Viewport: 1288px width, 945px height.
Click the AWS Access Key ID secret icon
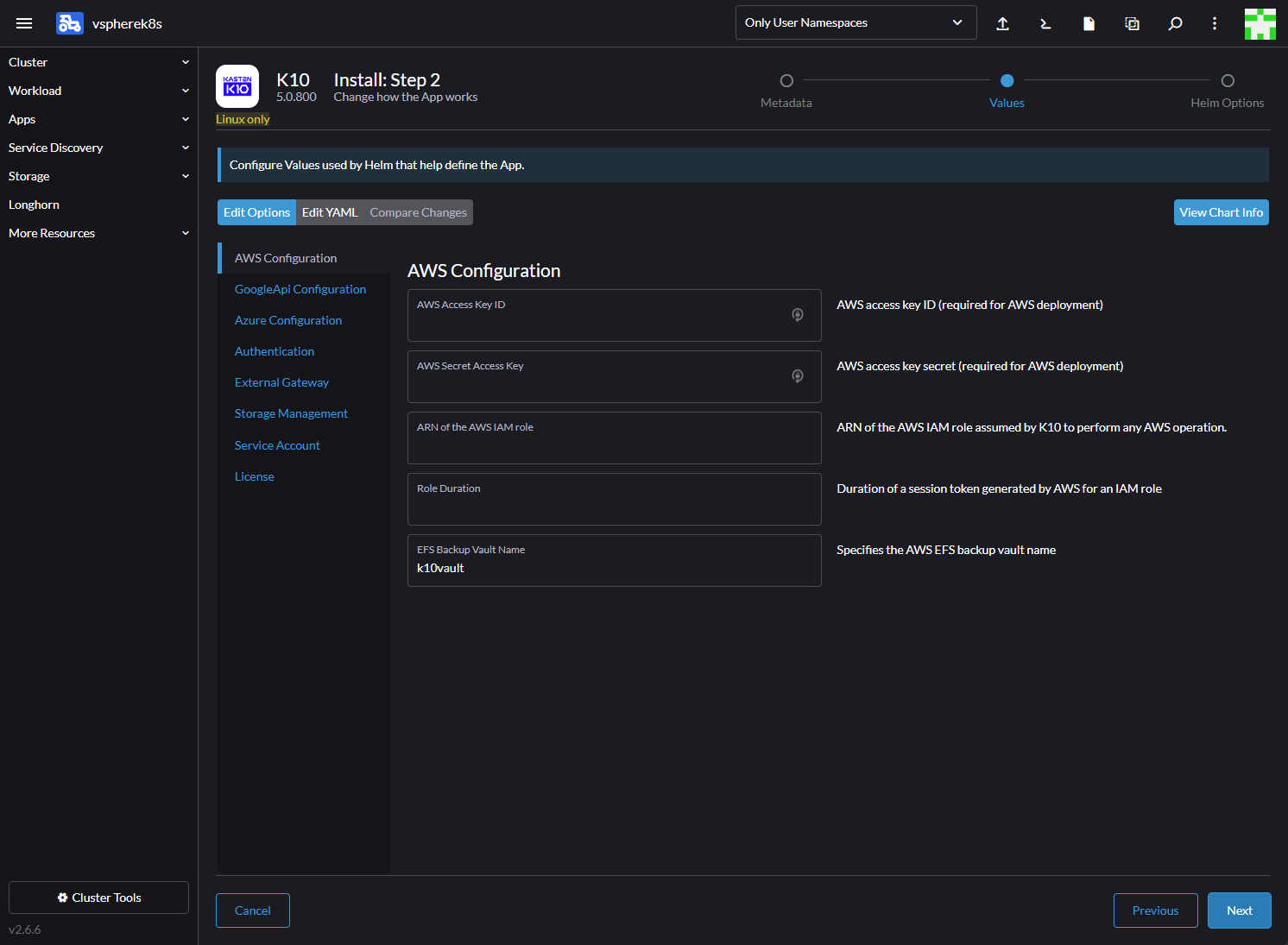(x=798, y=315)
